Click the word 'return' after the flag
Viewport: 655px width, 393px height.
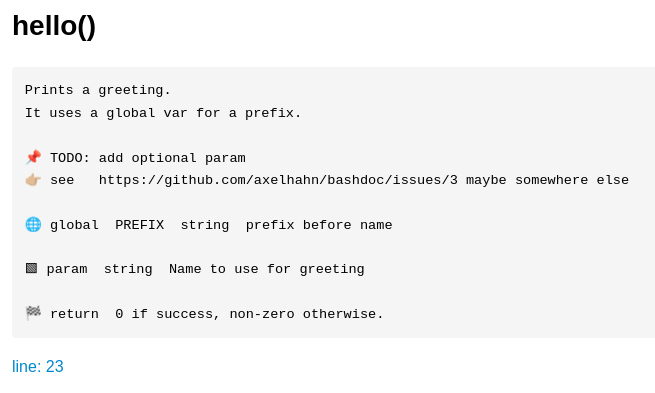coord(74,314)
